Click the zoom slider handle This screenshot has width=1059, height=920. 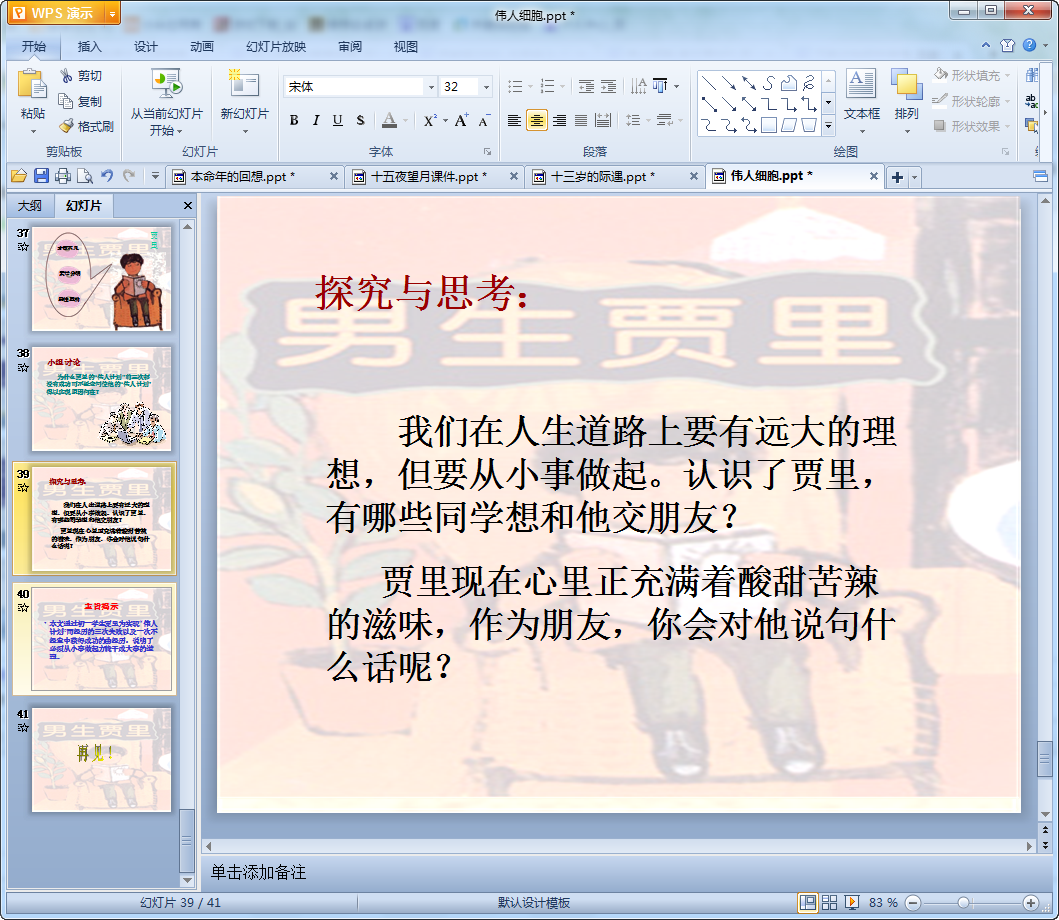click(964, 902)
